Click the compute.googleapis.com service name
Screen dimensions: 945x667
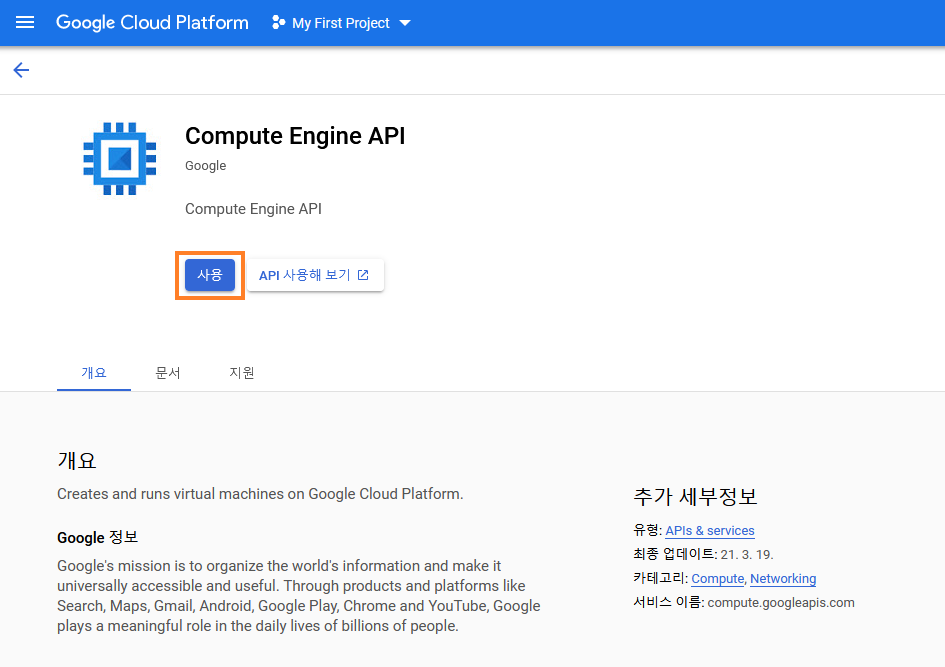781,603
